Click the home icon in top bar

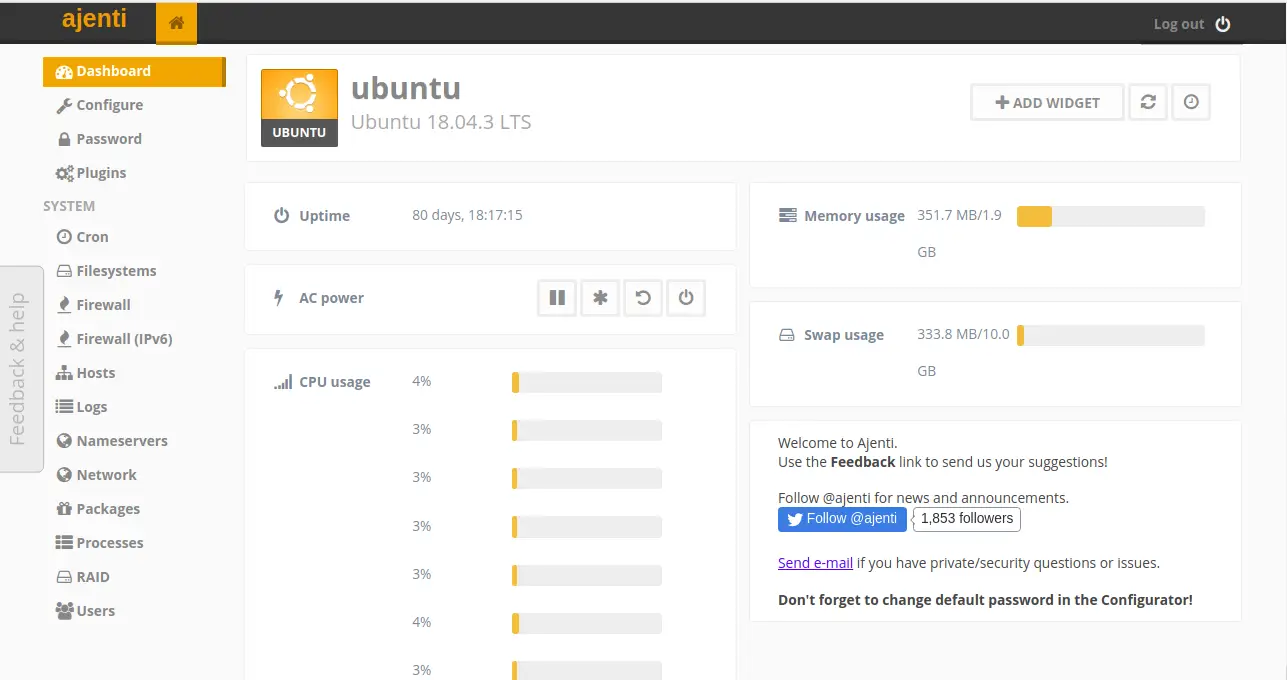pos(176,24)
